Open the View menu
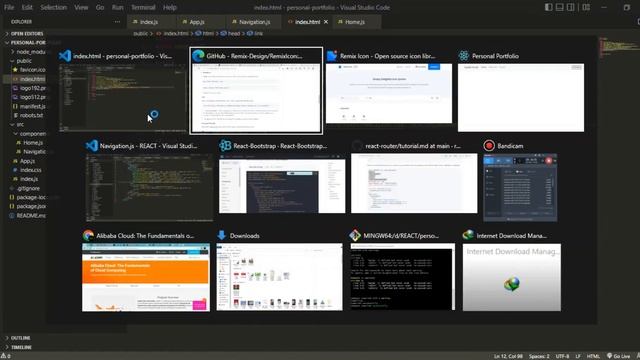 coord(81,7)
